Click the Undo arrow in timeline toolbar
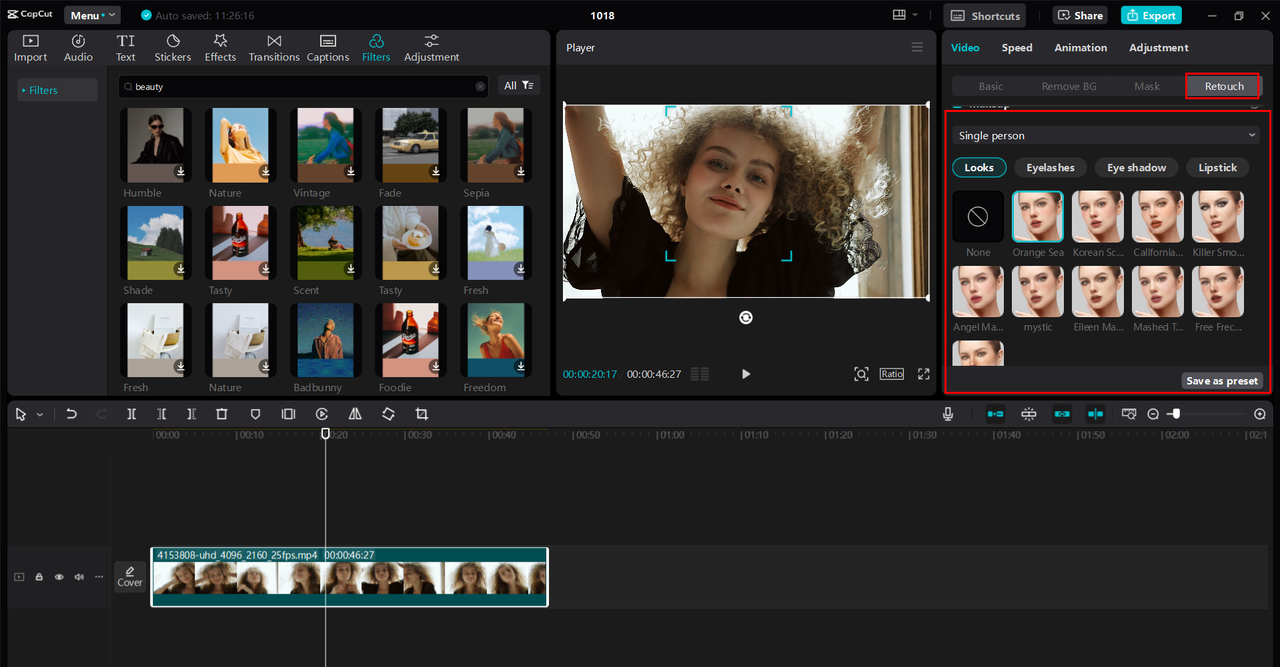This screenshot has width=1280, height=667. (x=71, y=414)
